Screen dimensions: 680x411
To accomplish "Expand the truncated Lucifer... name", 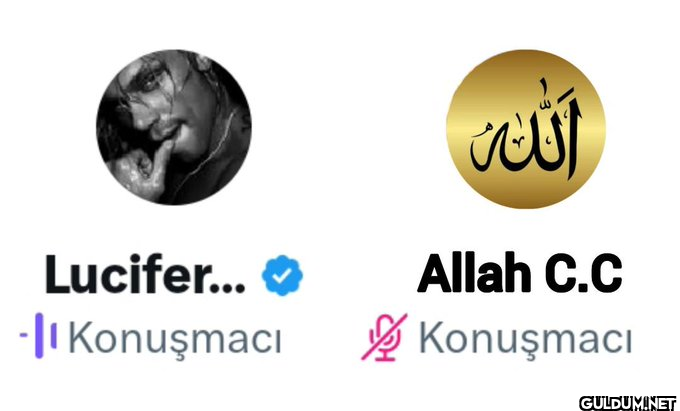I will point(145,274).
